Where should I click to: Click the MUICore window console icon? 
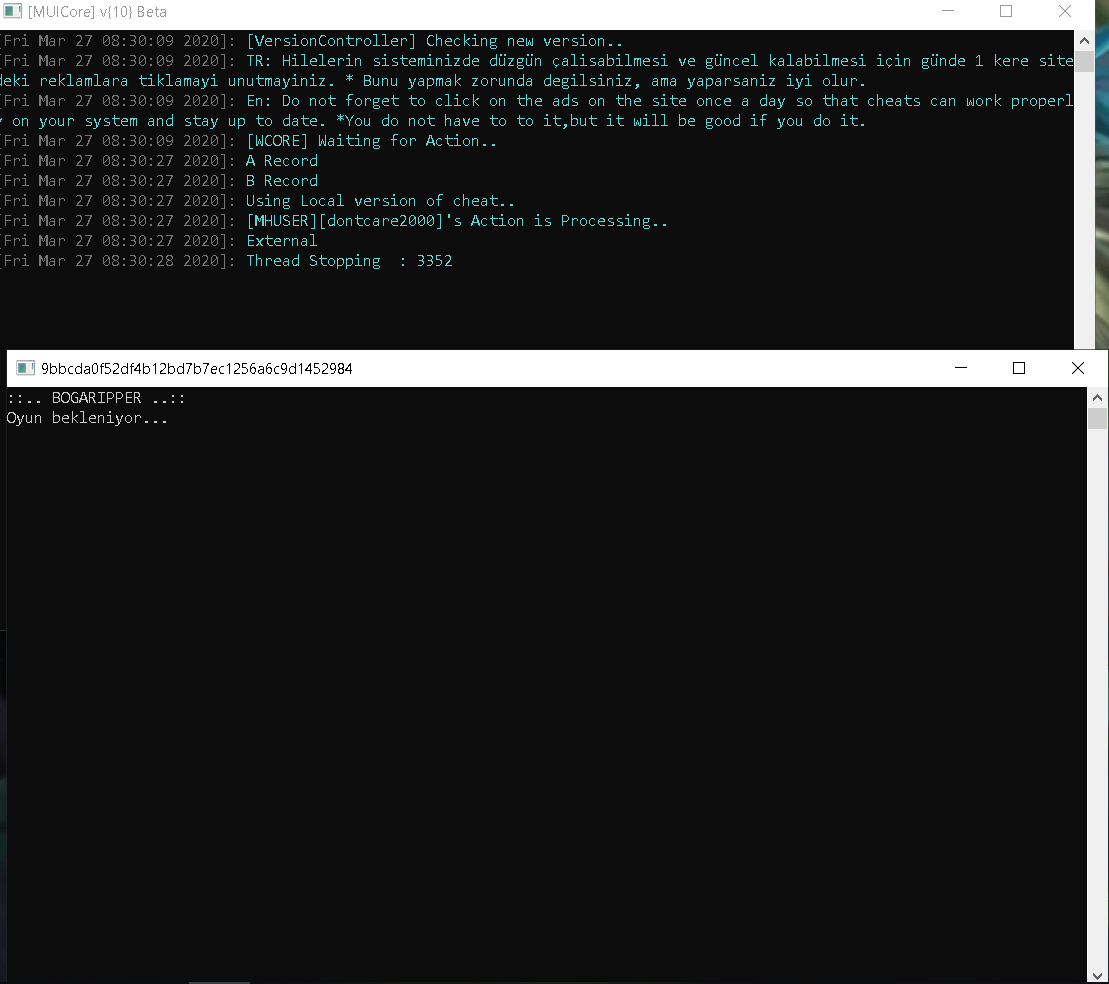(12, 11)
